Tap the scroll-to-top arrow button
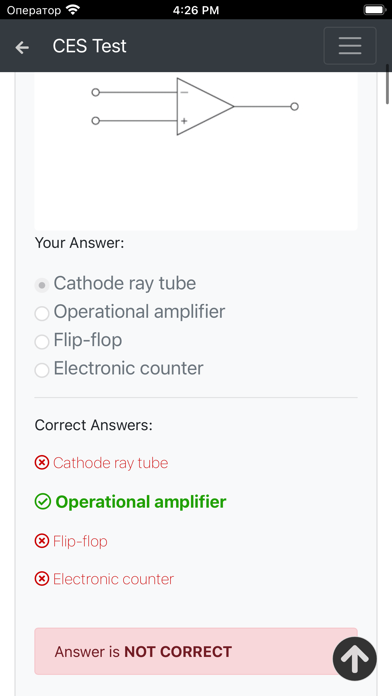Screen dimensions: 392x696 click(x=355, y=659)
